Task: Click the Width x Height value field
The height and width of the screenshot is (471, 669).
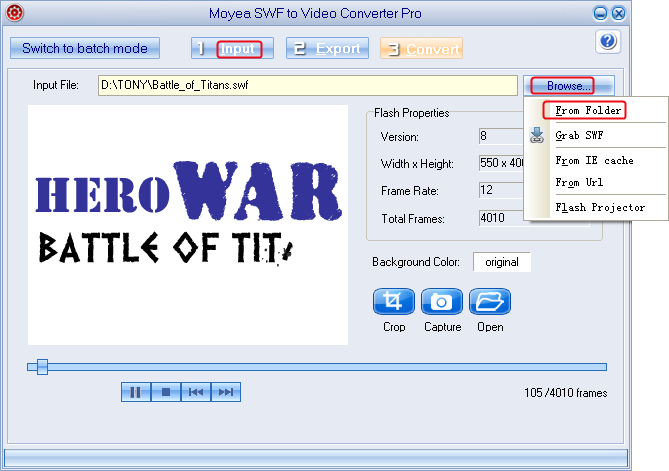Action: click(501, 163)
